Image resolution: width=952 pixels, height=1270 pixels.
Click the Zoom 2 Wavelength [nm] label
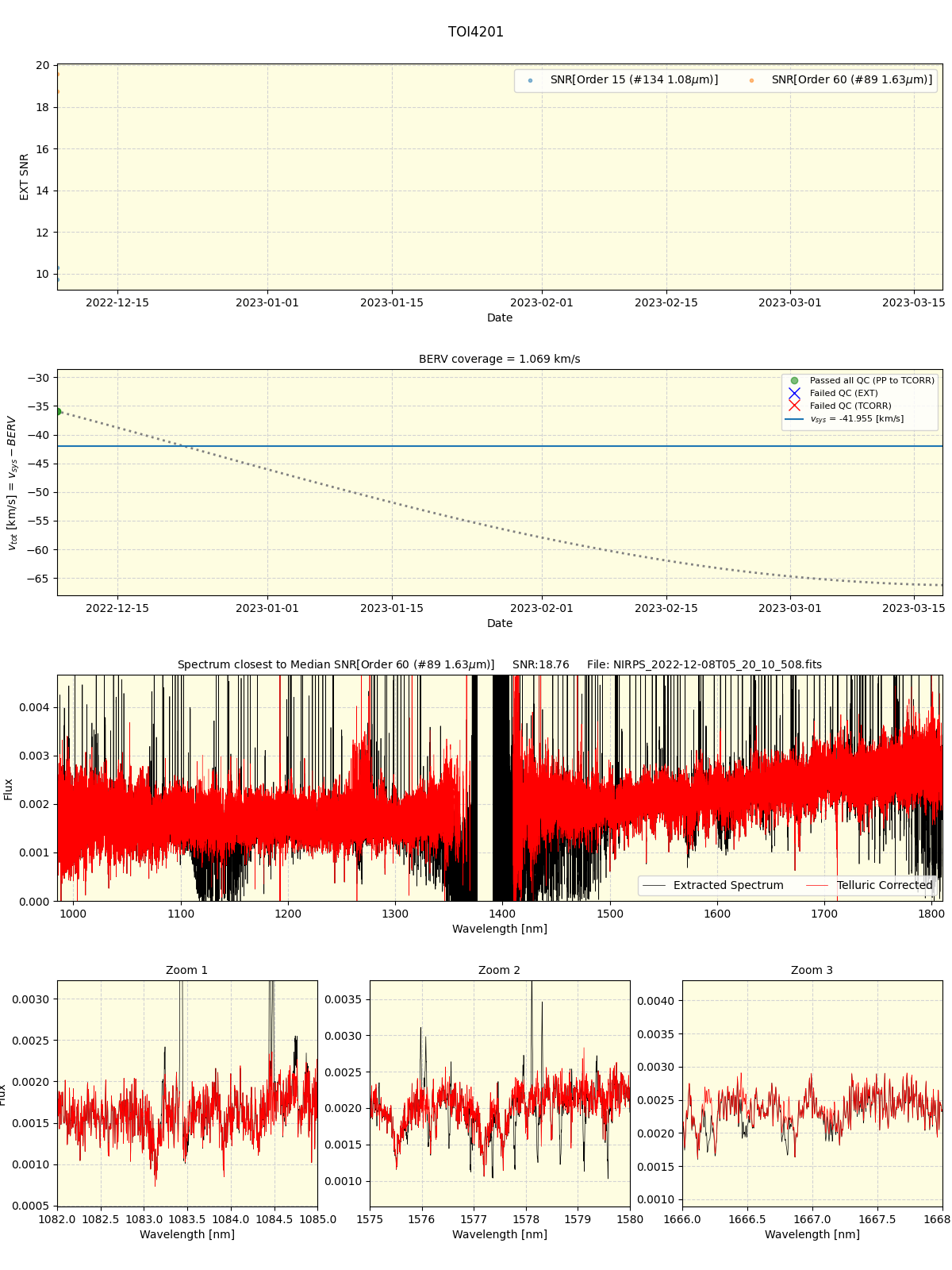[x=500, y=1235]
